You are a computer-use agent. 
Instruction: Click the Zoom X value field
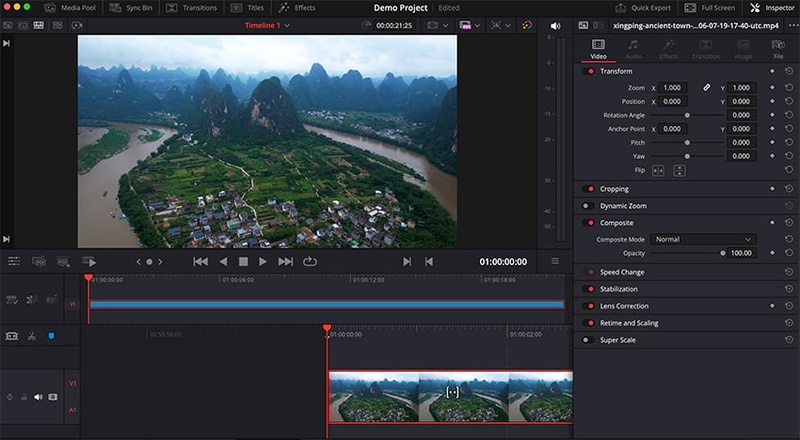click(672, 88)
